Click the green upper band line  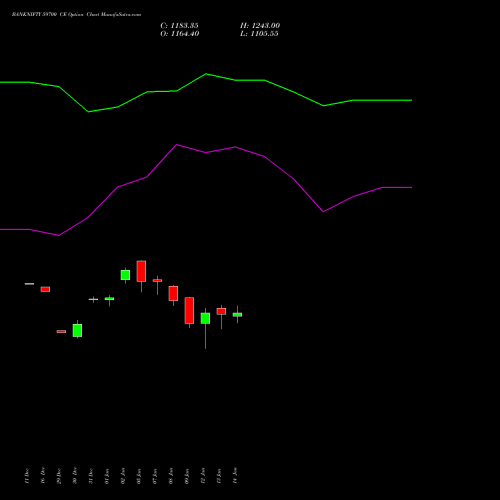point(206,74)
